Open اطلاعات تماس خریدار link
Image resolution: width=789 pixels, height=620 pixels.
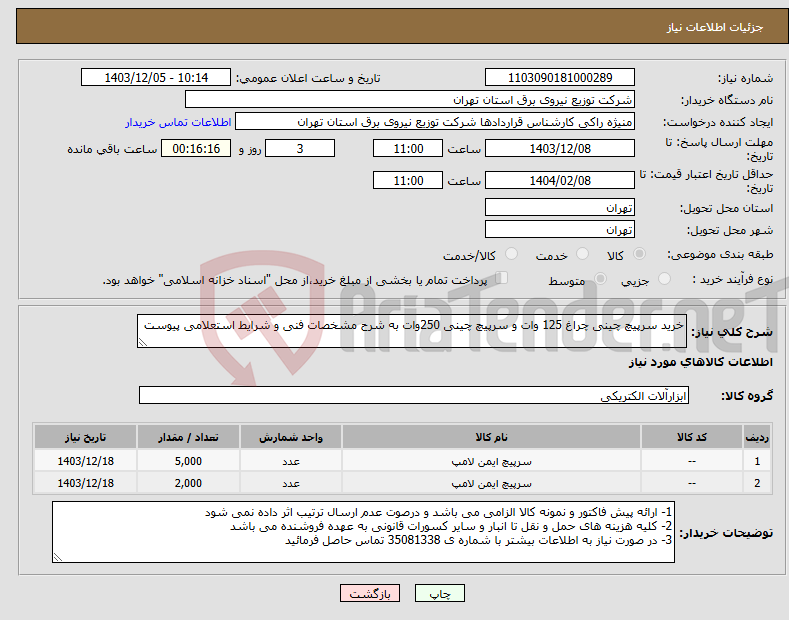coord(178,122)
